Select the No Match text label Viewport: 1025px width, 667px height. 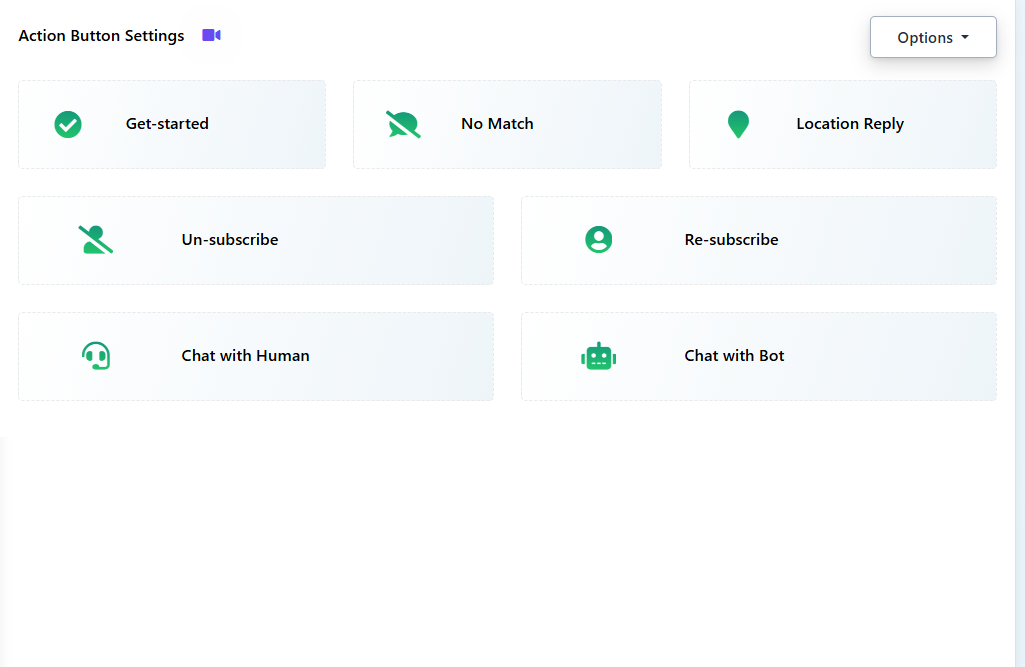pos(497,124)
